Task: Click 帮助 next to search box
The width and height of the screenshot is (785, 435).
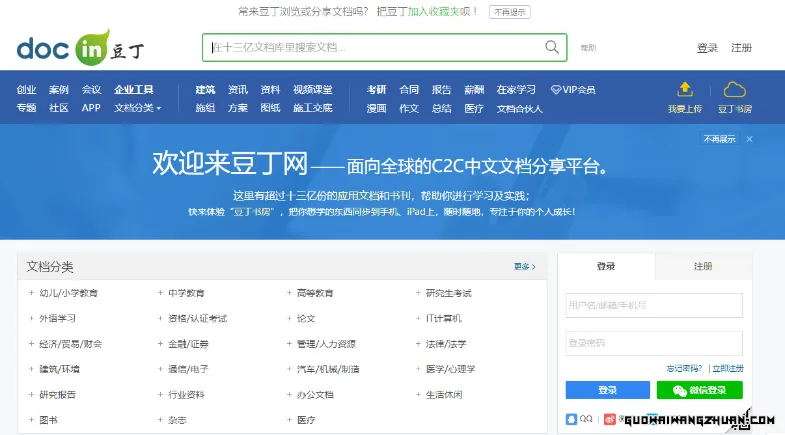Action: pyautogui.click(x=588, y=48)
